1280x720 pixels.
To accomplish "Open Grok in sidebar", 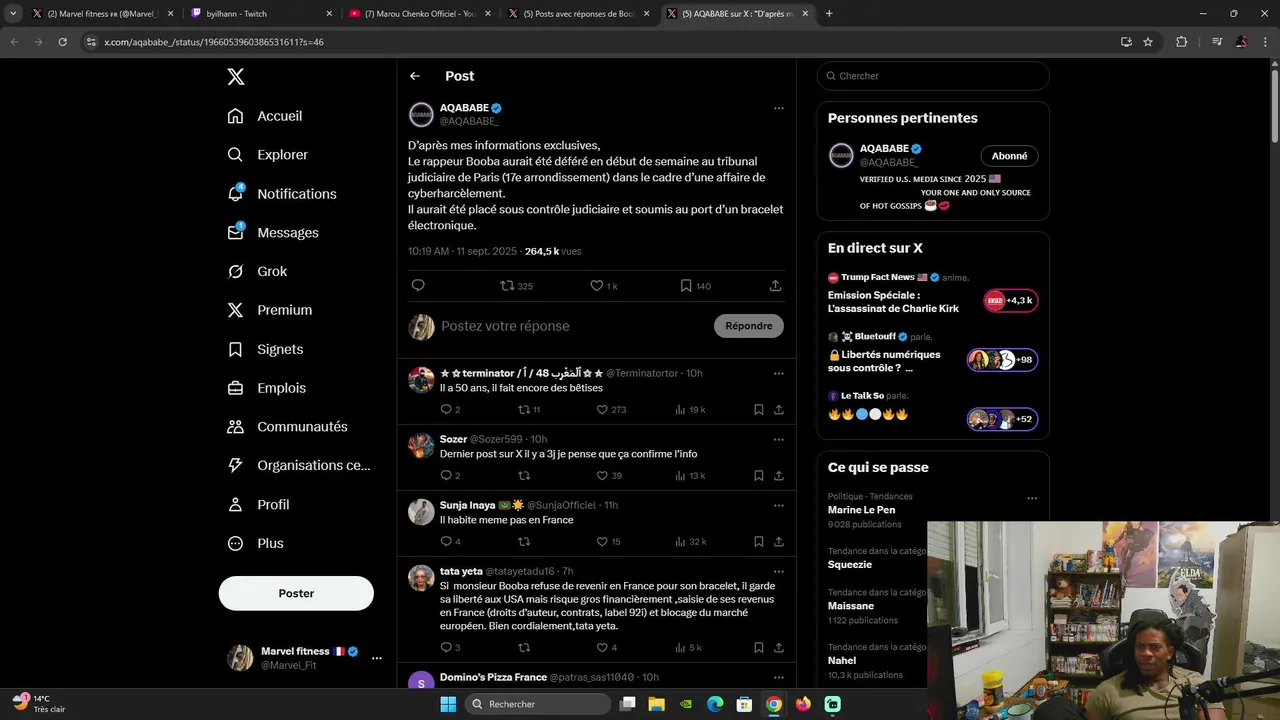I will 258,272.
